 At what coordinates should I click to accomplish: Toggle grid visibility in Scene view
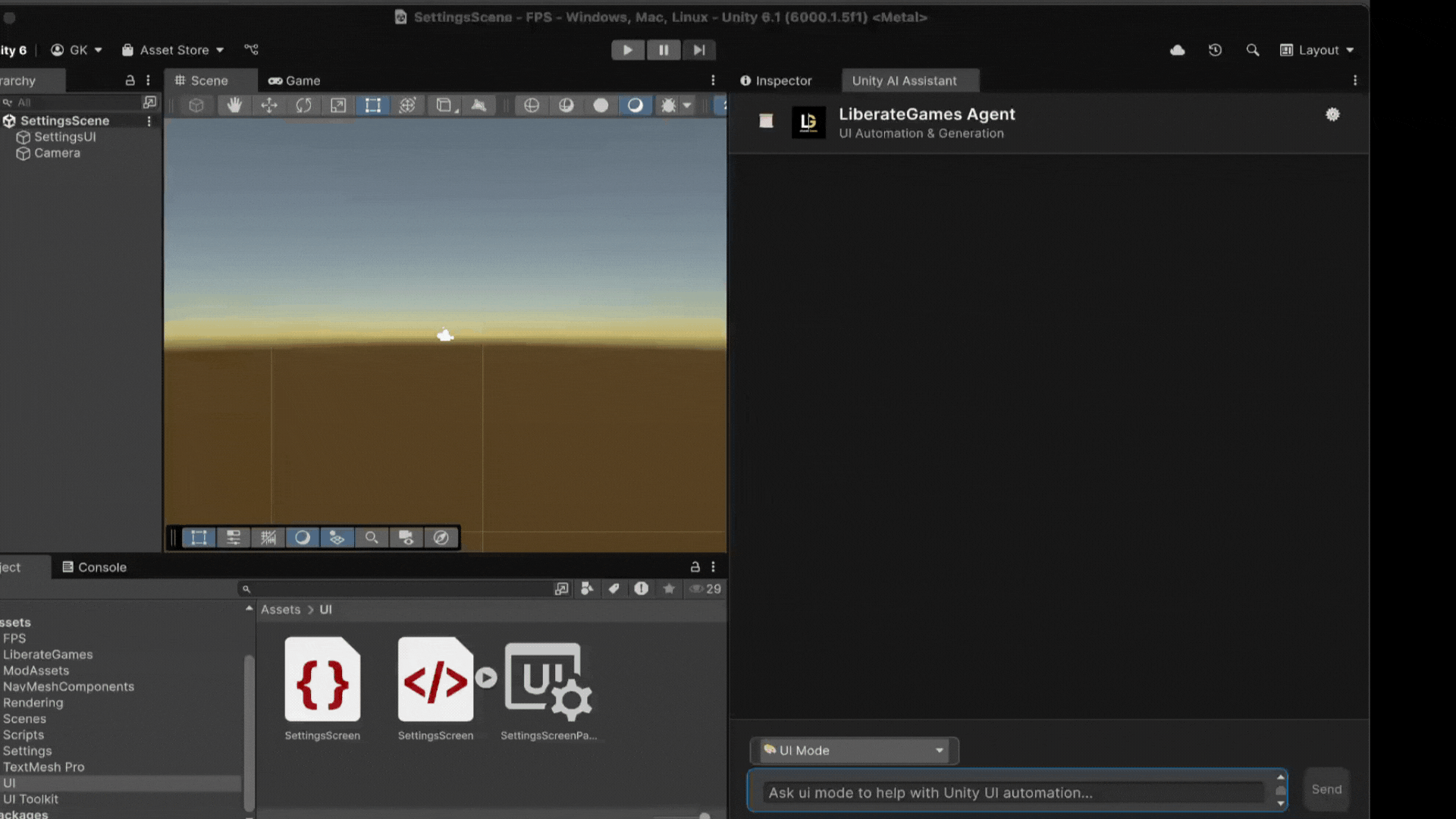268,538
